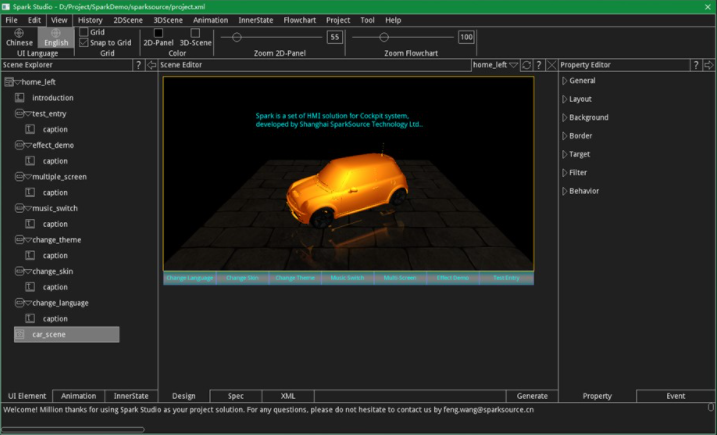Viewport: 717px width, 435px height.
Task: Click the Change Language button in scene
Action: click(190, 278)
